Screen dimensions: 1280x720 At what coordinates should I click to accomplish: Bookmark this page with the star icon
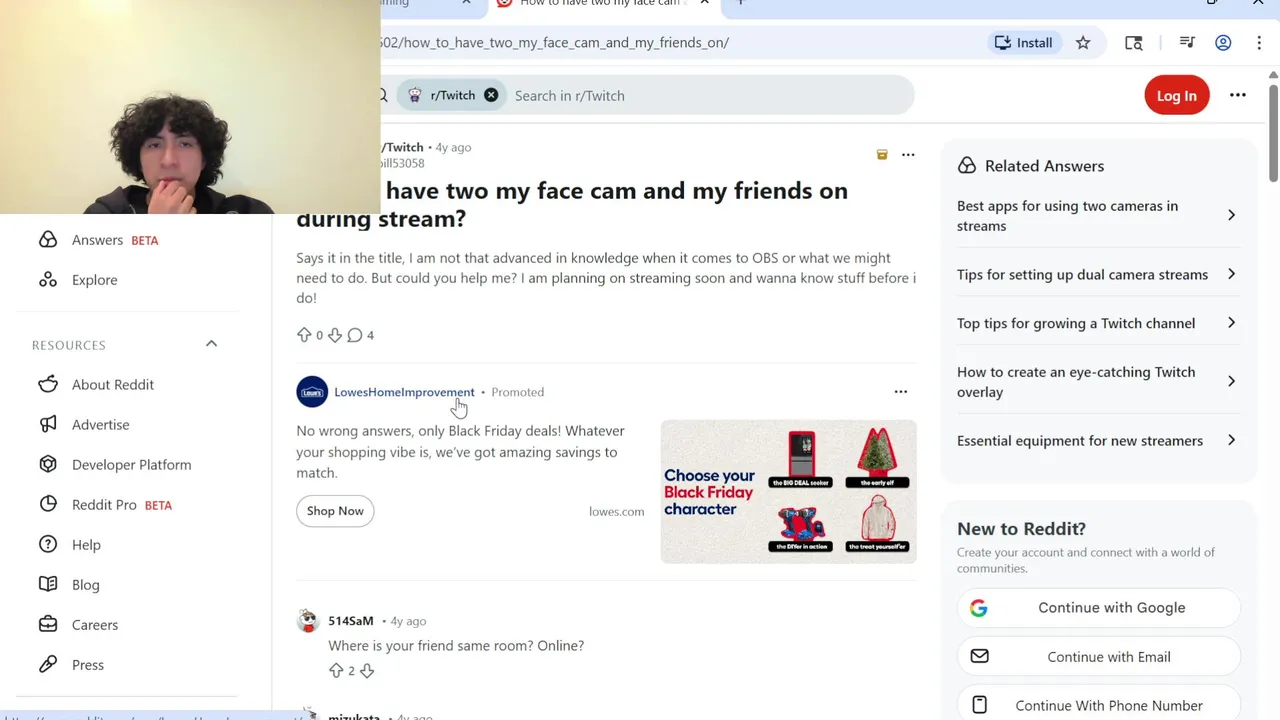(1083, 43)
